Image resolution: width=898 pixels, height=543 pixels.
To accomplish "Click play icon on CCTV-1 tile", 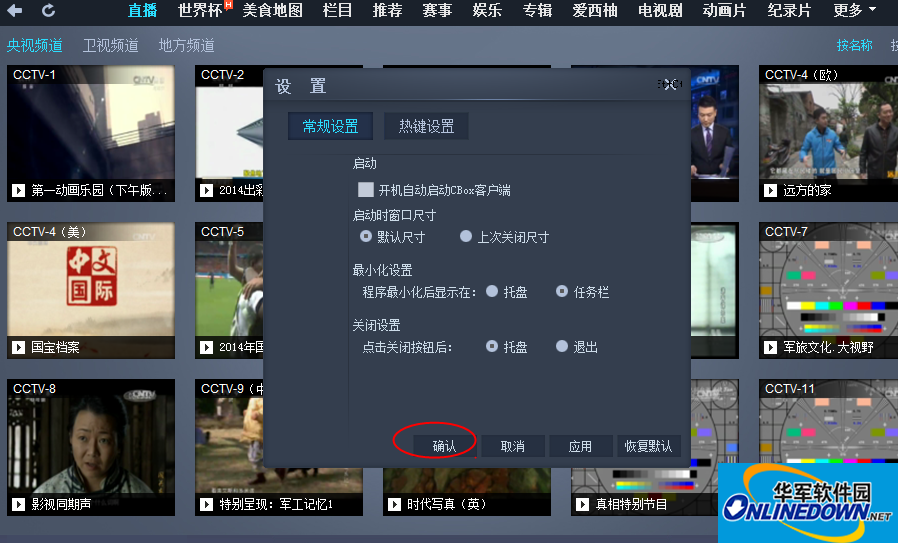I will (x=18, y=190).
